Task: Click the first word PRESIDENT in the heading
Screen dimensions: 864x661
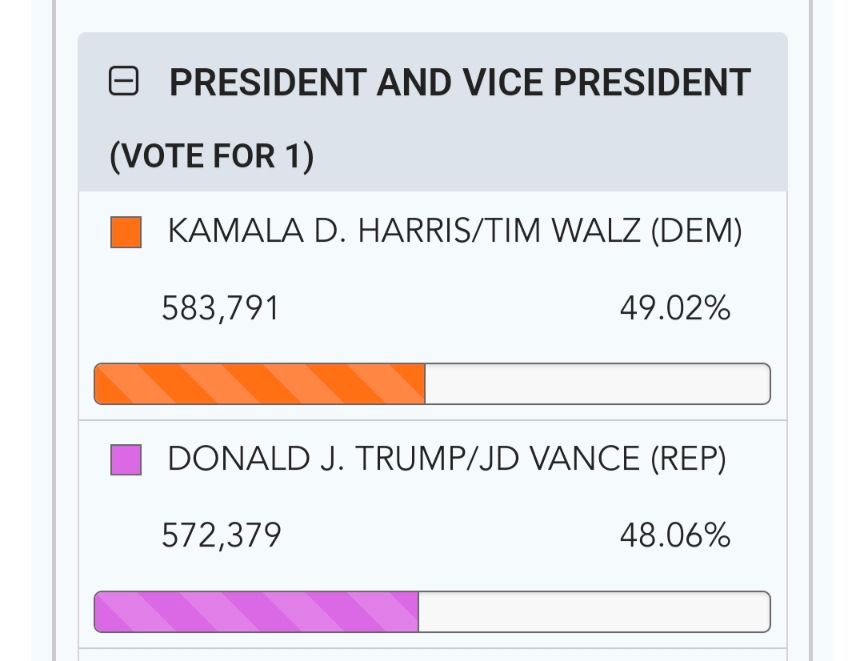Action: [x=268, y=83]
